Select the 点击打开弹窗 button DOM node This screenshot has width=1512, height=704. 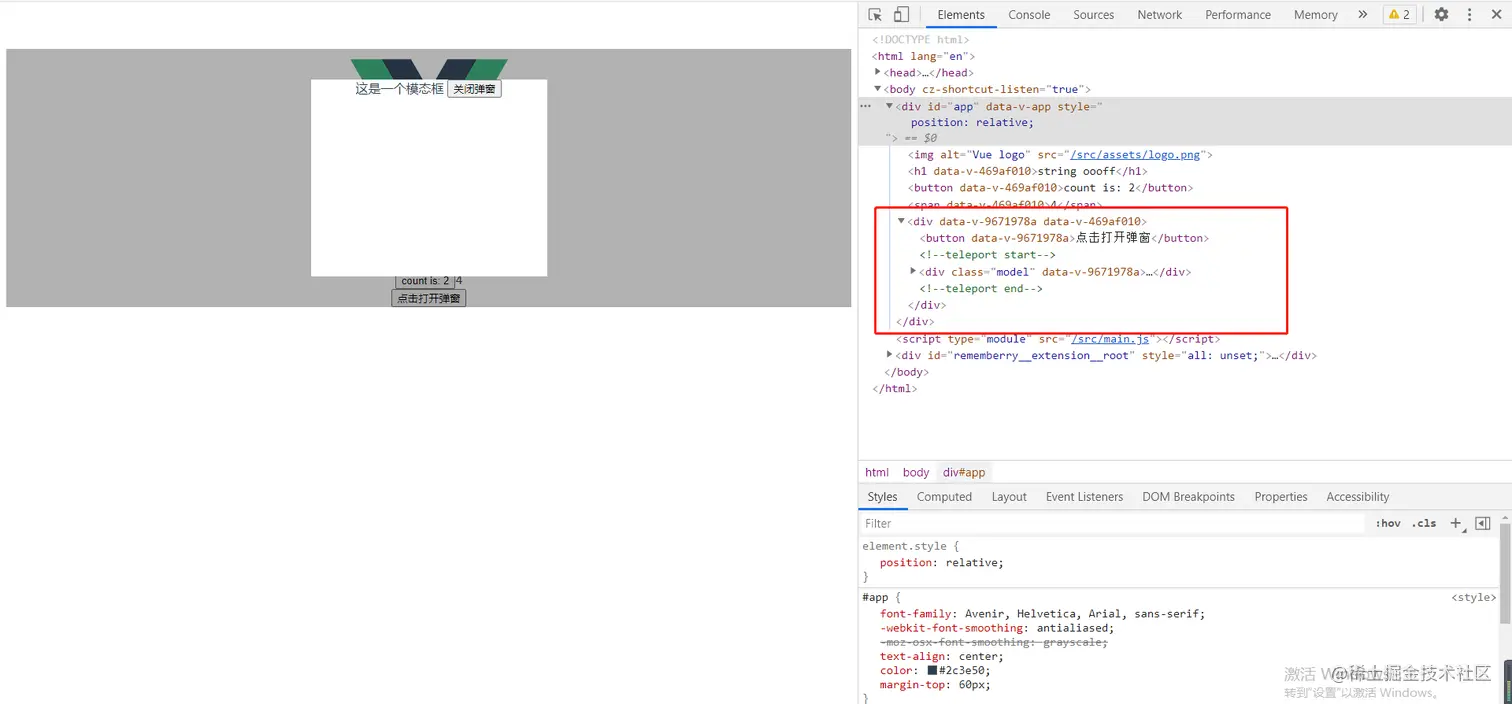1064,238
